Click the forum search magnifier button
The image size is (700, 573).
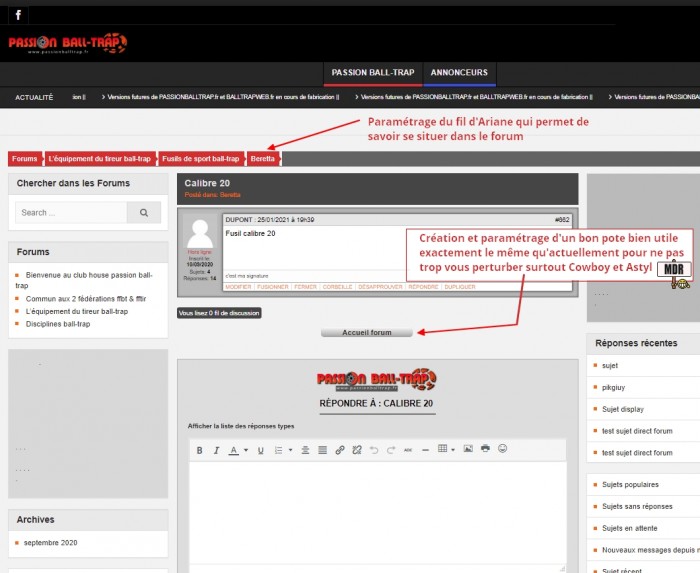pyautogui.click(x=144, y=213)
